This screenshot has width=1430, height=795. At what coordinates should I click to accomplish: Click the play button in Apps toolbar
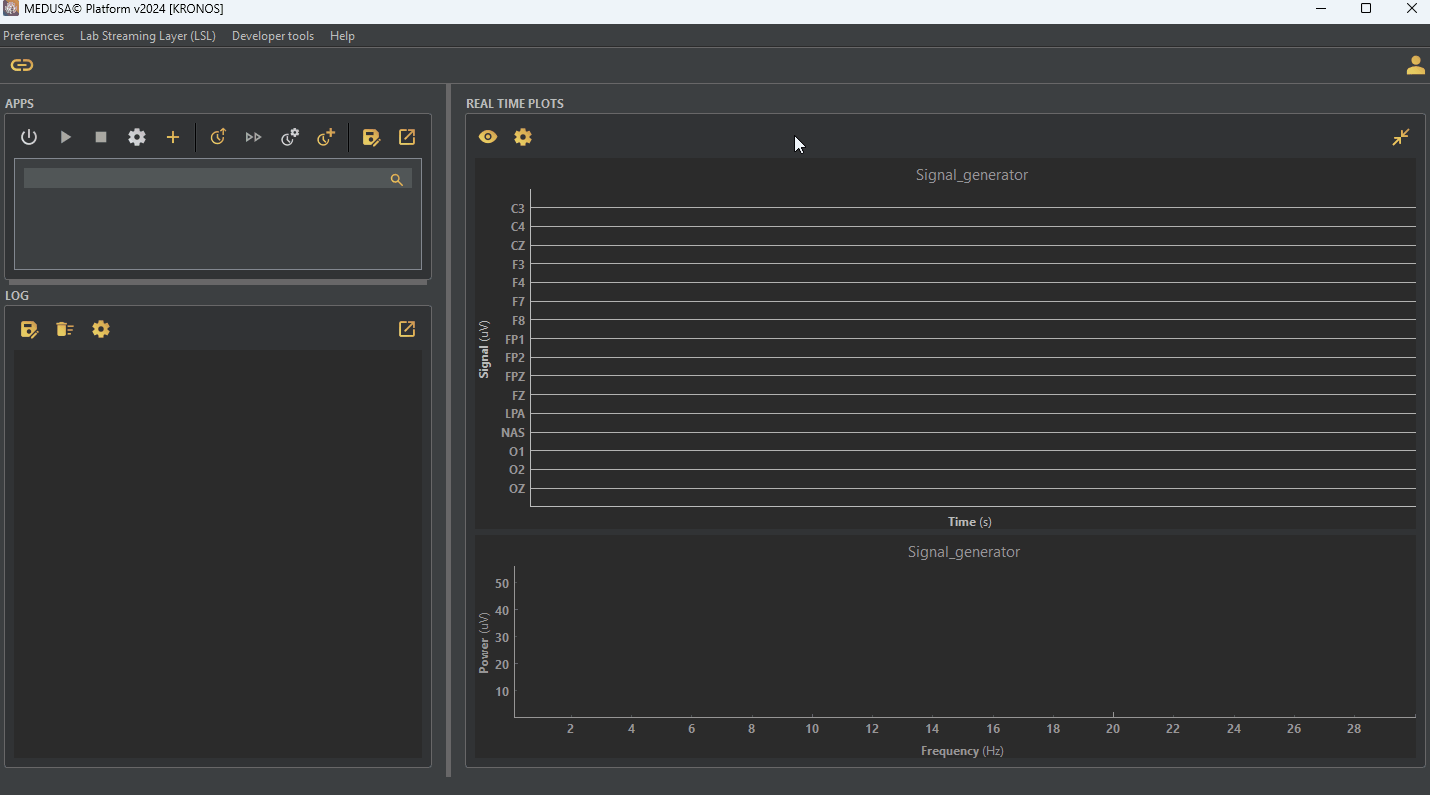tap(66, 137)
